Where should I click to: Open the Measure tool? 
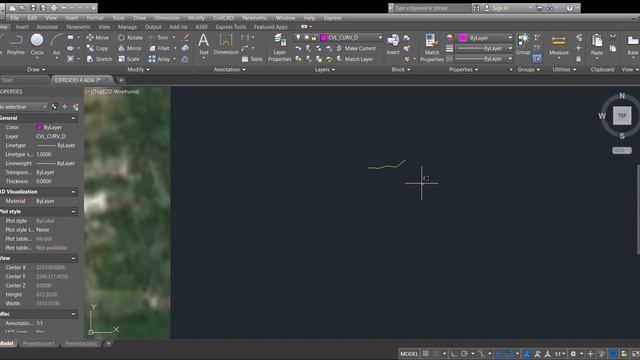point(558,45)
